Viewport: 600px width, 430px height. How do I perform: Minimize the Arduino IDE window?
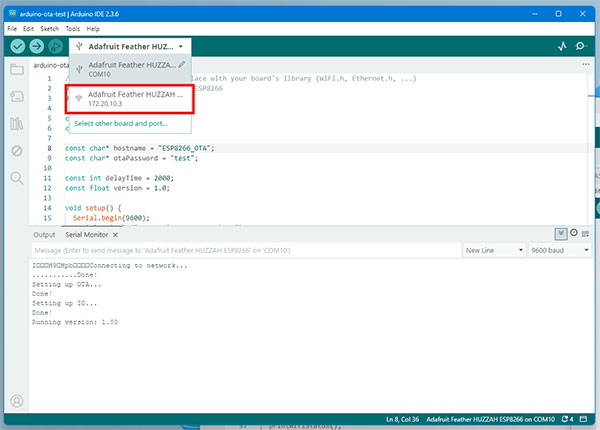(x=535, y=14)
